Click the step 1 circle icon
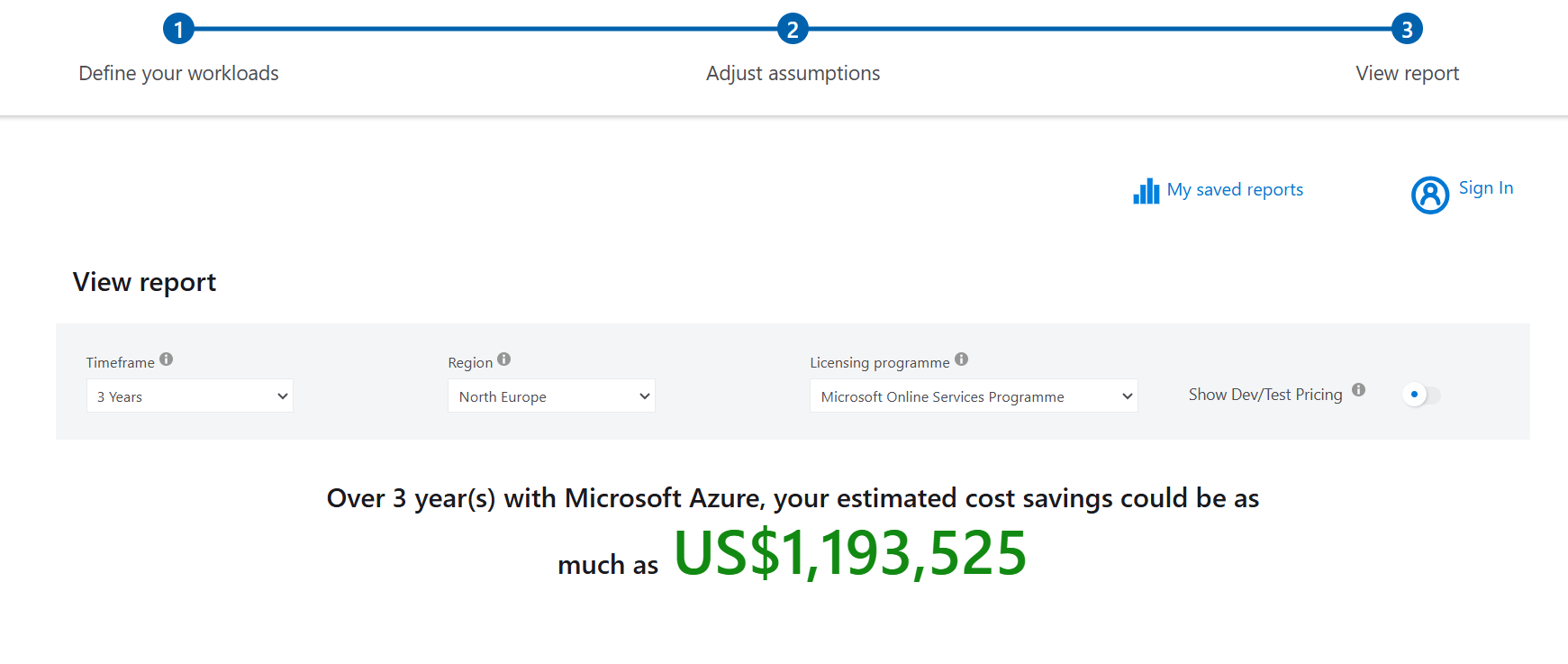The width and height of the screenshot is (1568, 664). (178, 29)
